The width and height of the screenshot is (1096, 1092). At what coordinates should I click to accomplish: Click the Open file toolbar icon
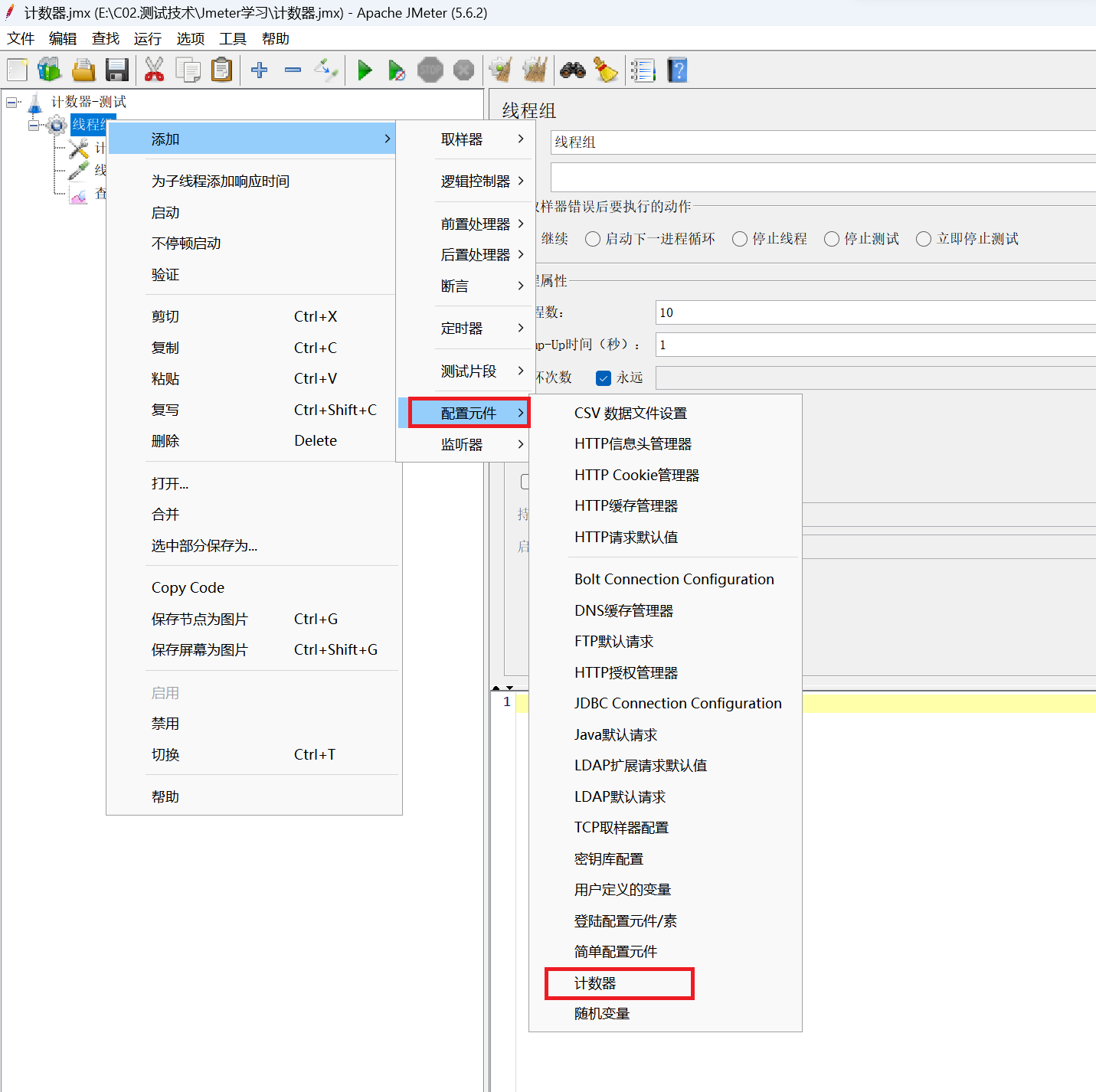point(83,70)
